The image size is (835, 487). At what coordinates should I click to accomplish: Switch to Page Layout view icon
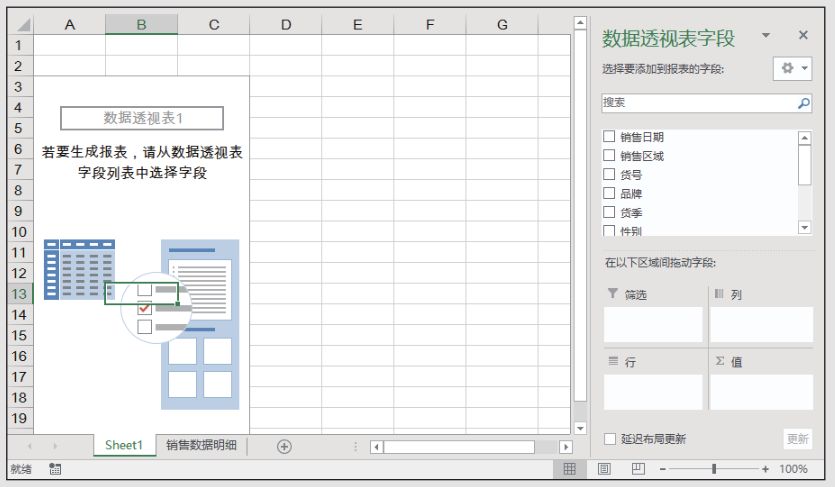604,468
